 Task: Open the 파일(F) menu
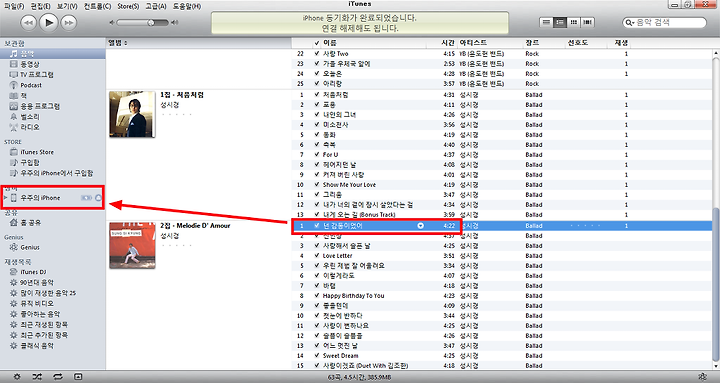14,6
